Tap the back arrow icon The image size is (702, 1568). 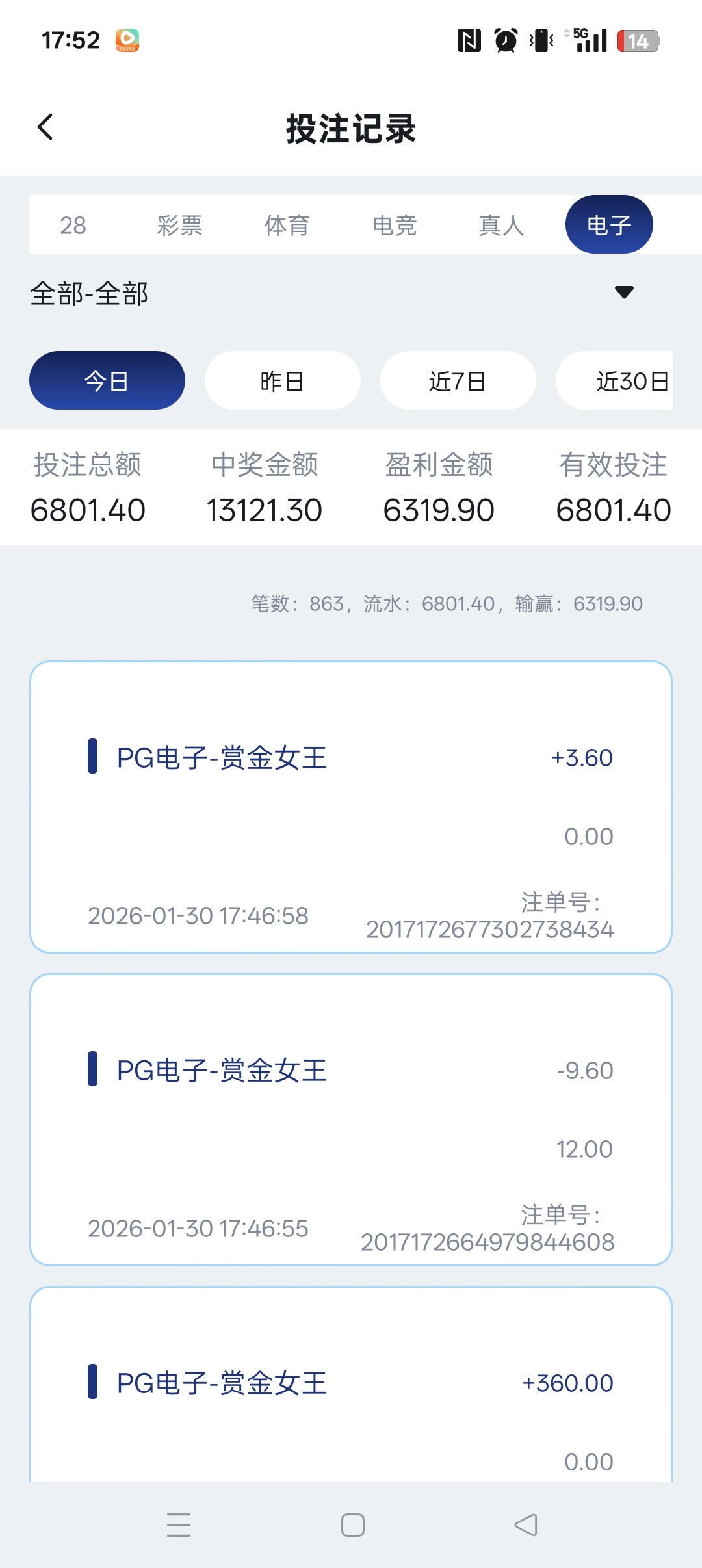tap(45, 127)
